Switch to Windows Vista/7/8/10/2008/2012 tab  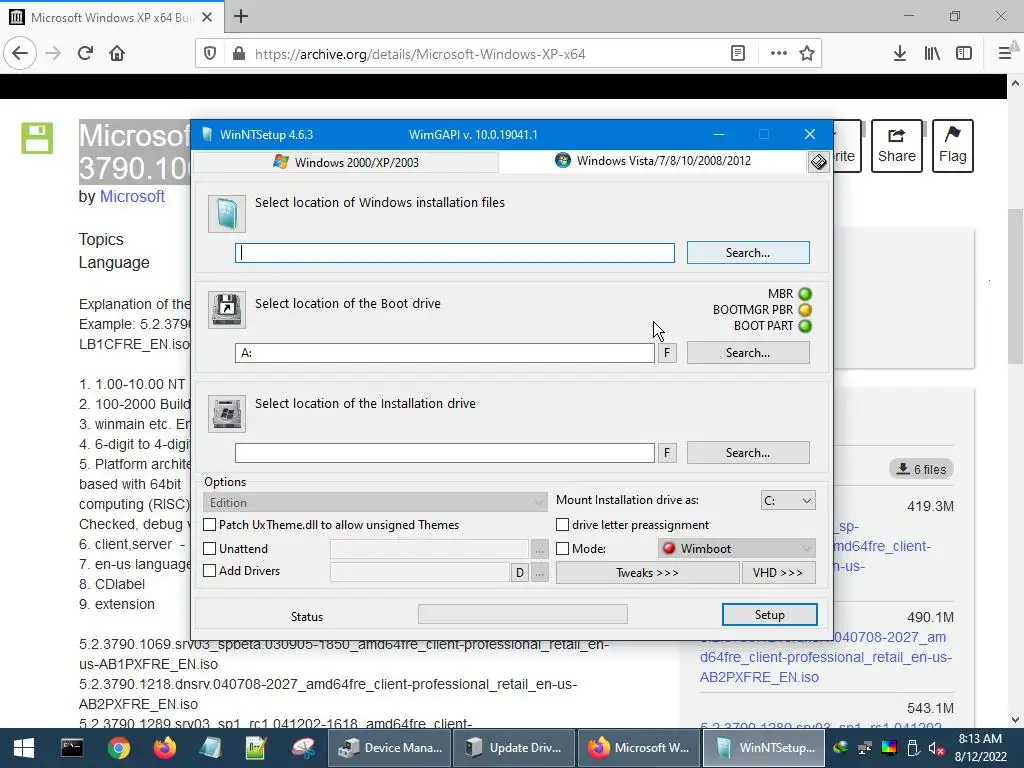point(653,161)
